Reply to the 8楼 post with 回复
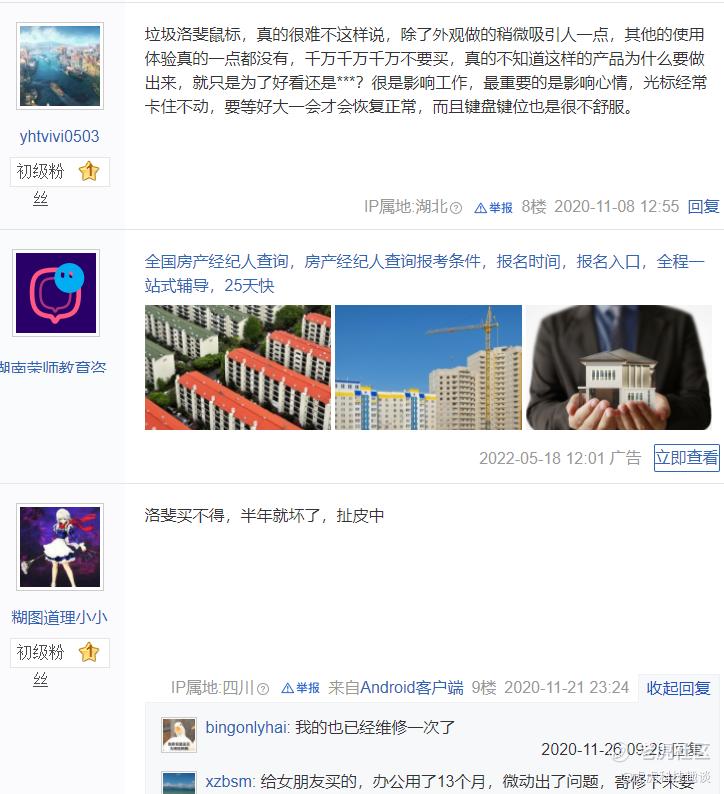 click(x=703, y=207)
